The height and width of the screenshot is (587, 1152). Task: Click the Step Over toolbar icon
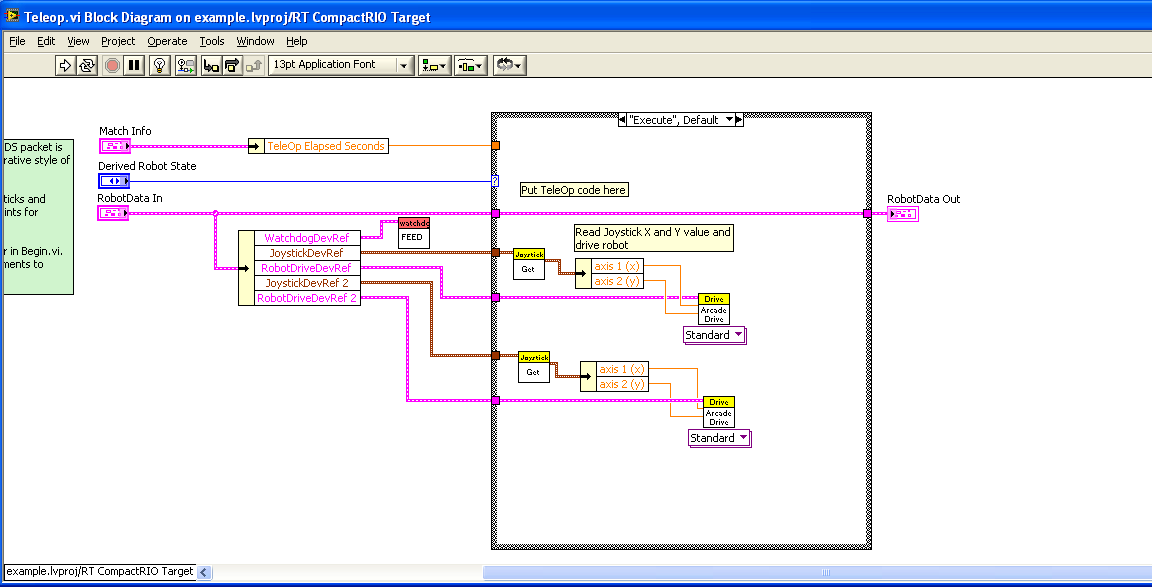(232, 65)
